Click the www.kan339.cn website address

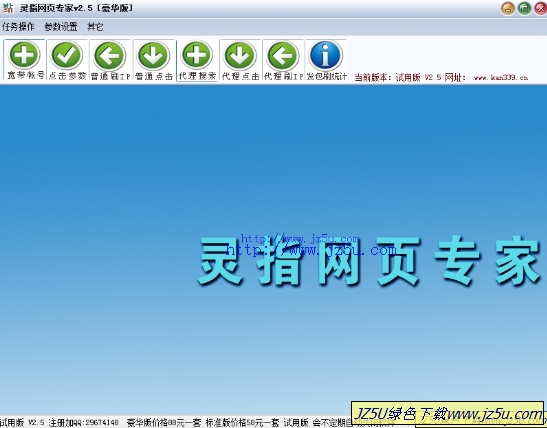click(501, 77)
